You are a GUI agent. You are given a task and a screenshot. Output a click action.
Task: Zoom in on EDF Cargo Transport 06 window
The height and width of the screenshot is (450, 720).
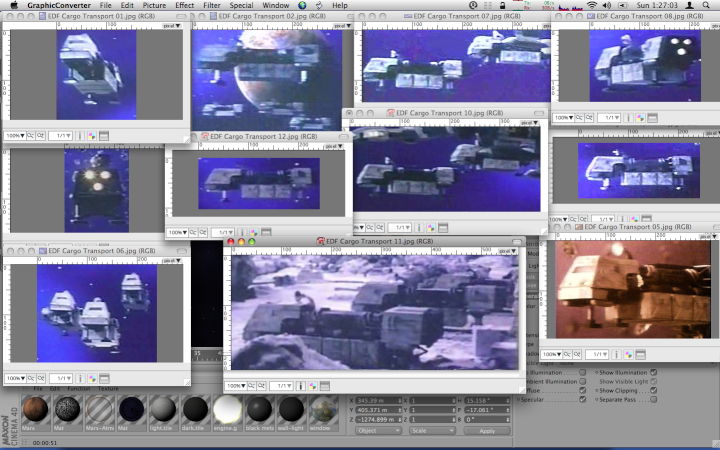[x=41, y=378]
